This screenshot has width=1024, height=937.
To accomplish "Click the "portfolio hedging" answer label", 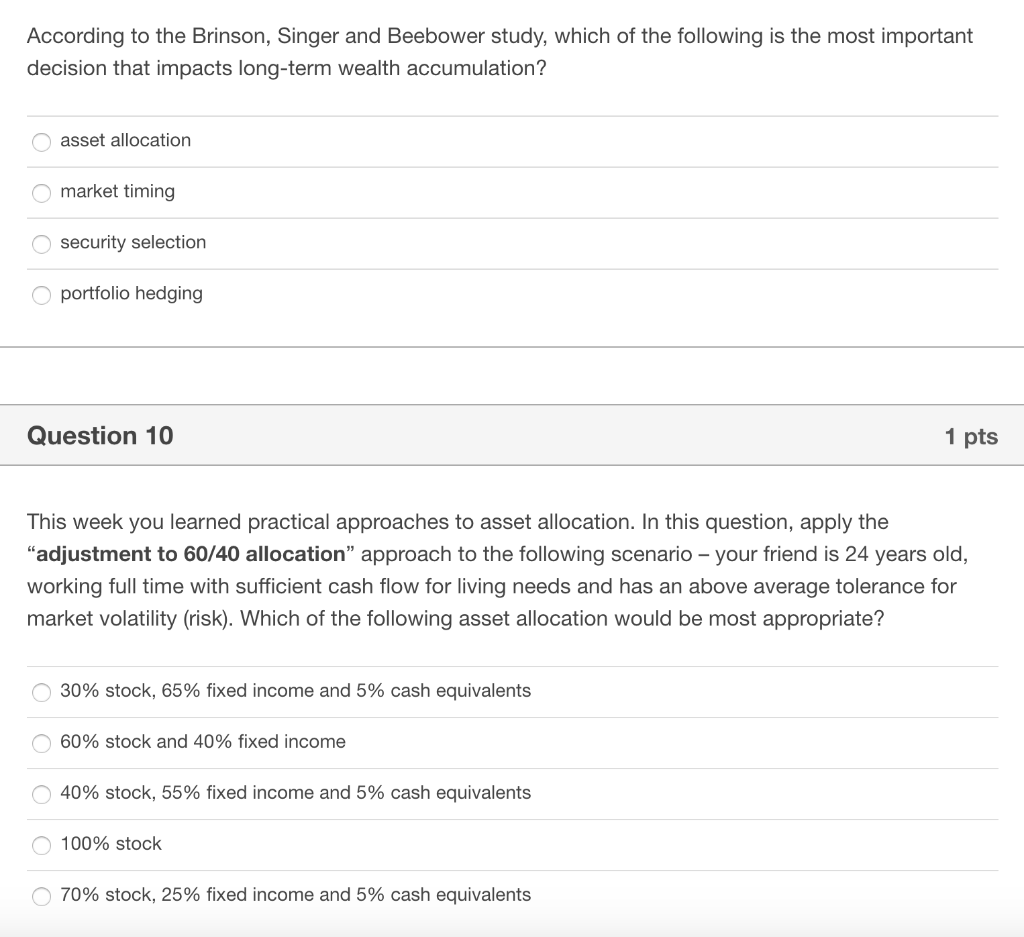I will pyautogui.click(x=131, y=294).
